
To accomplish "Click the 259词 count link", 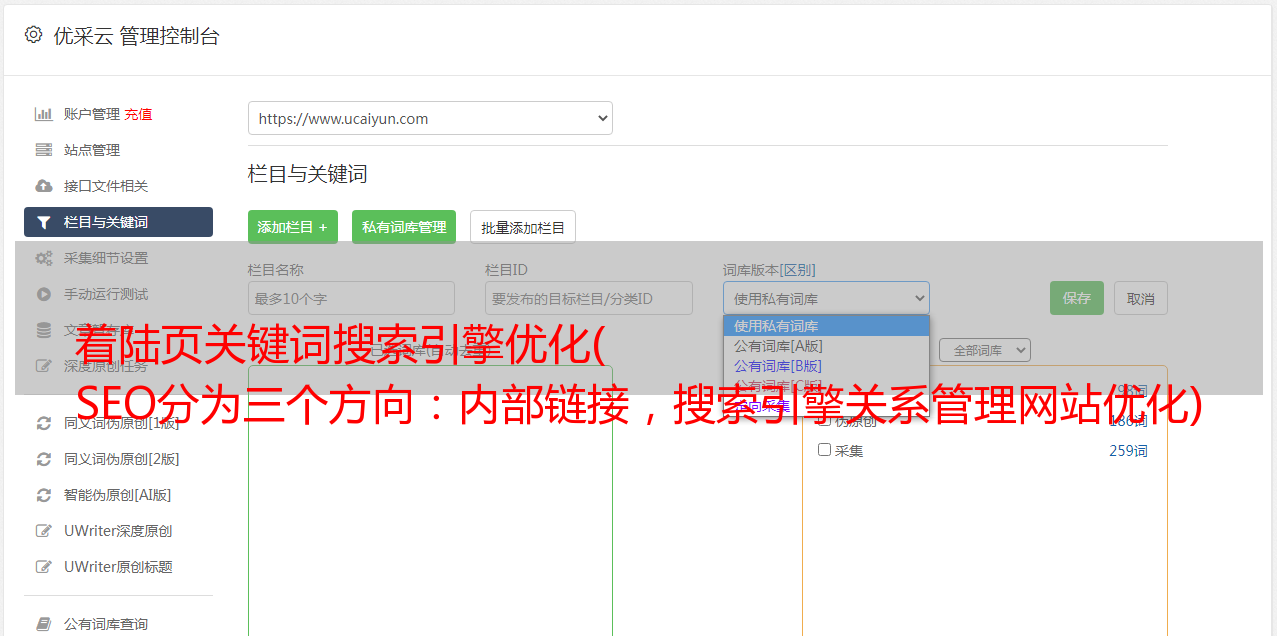I will point(1128,451).
